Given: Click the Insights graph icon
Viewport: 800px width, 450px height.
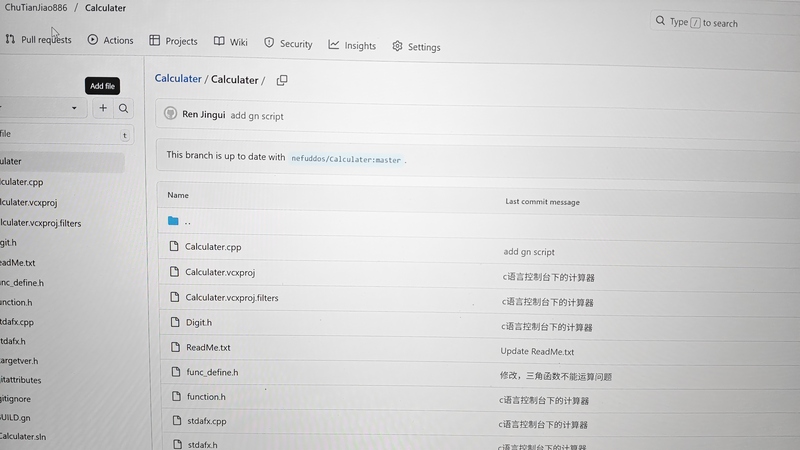Looking at the screenshot, I should [334, 45].
